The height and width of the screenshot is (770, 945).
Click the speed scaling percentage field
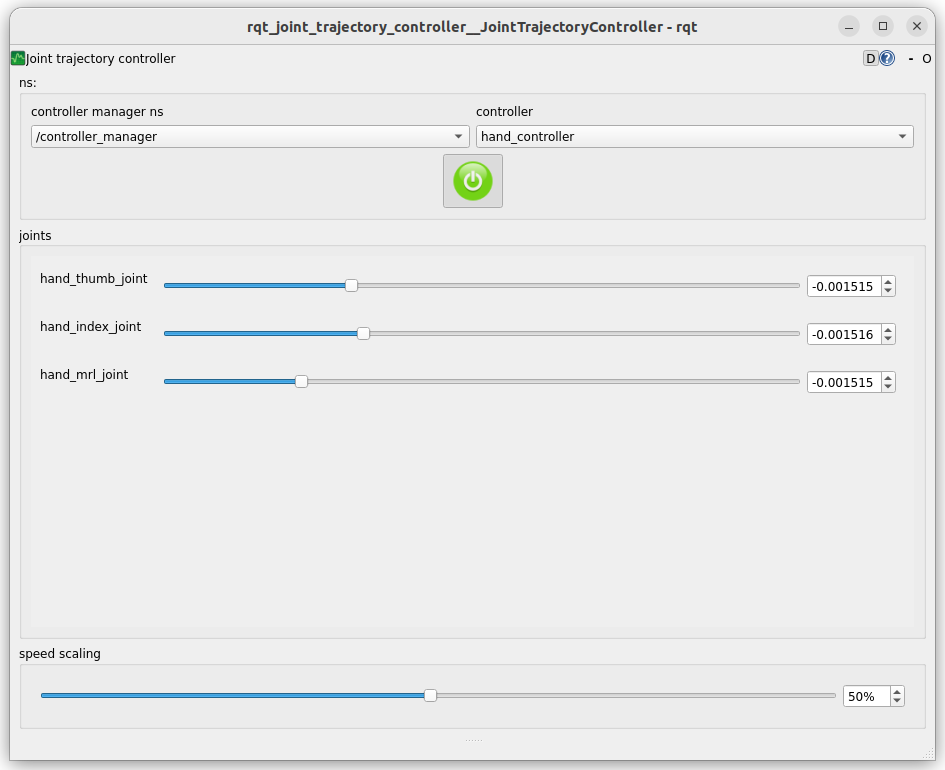[865, 696]
